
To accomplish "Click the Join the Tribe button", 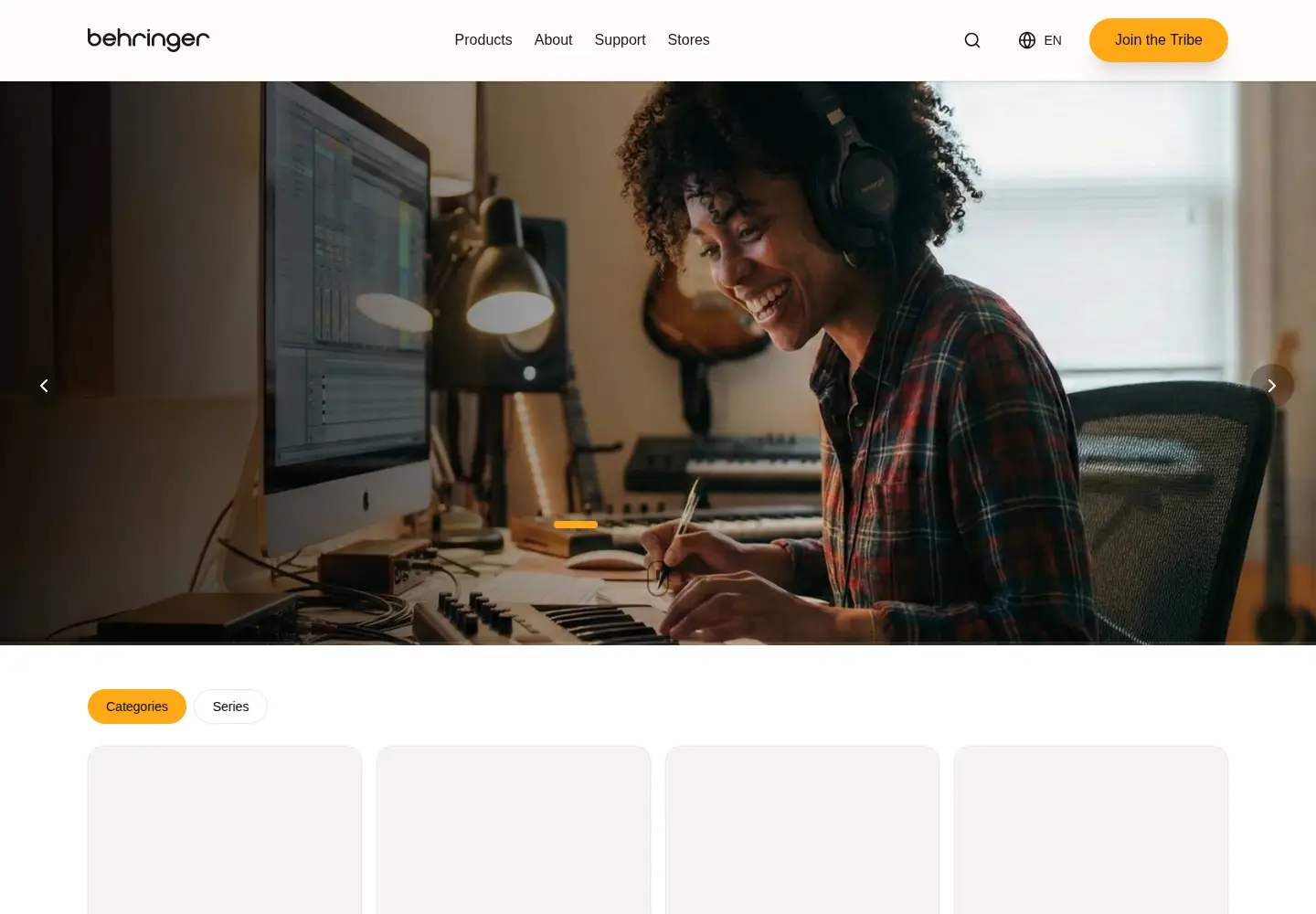I will point(1158,40).
